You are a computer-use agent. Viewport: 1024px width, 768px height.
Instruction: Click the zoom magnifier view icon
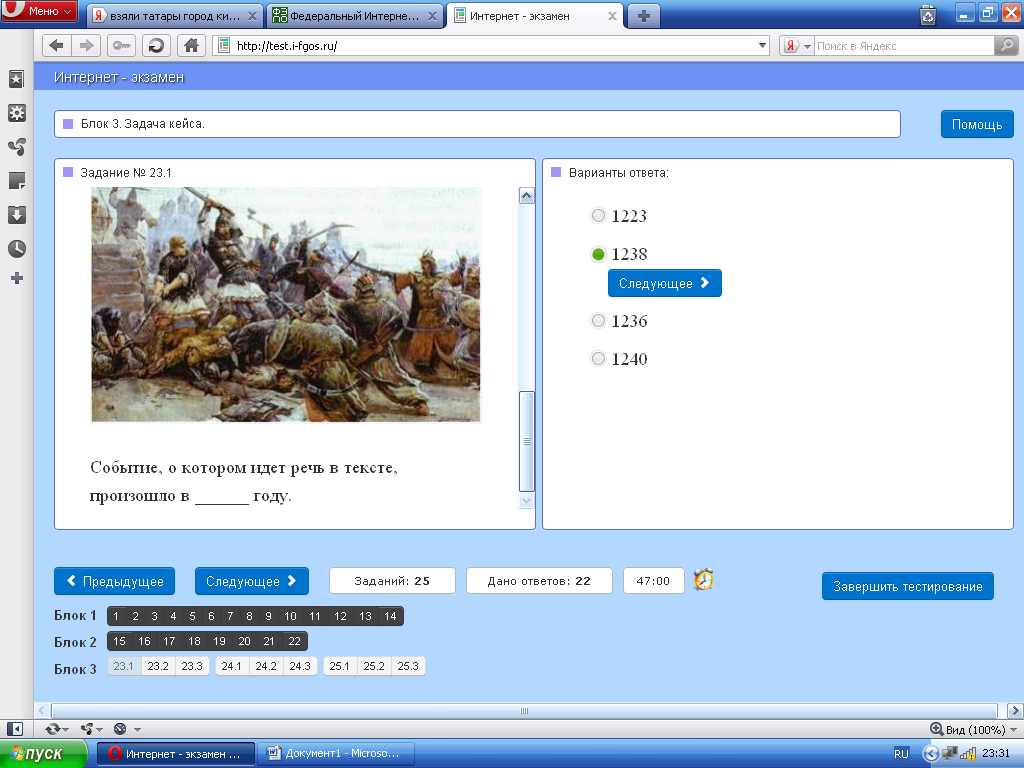click(936, 729)
